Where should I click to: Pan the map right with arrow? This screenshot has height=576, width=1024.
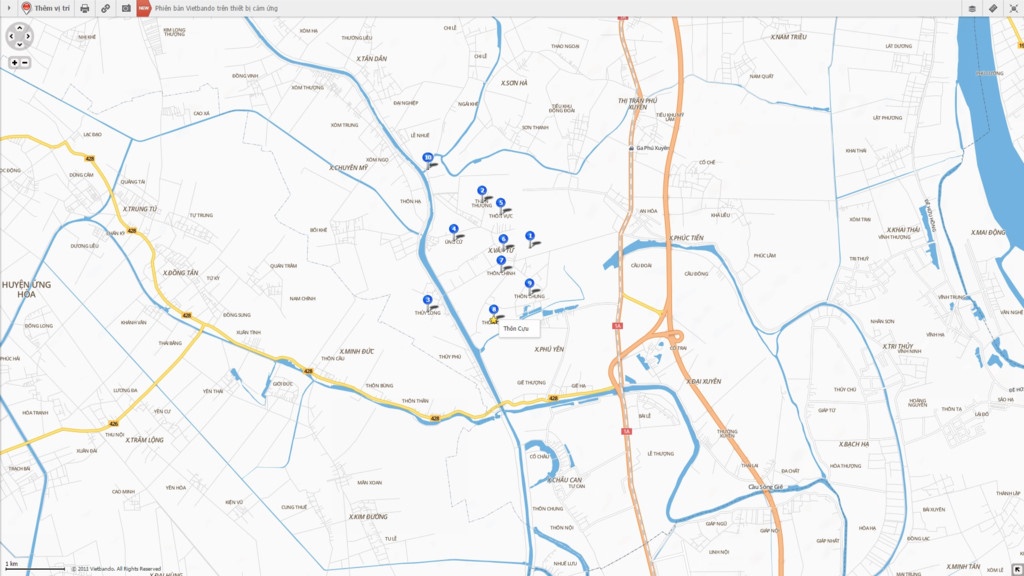(29, 38)
